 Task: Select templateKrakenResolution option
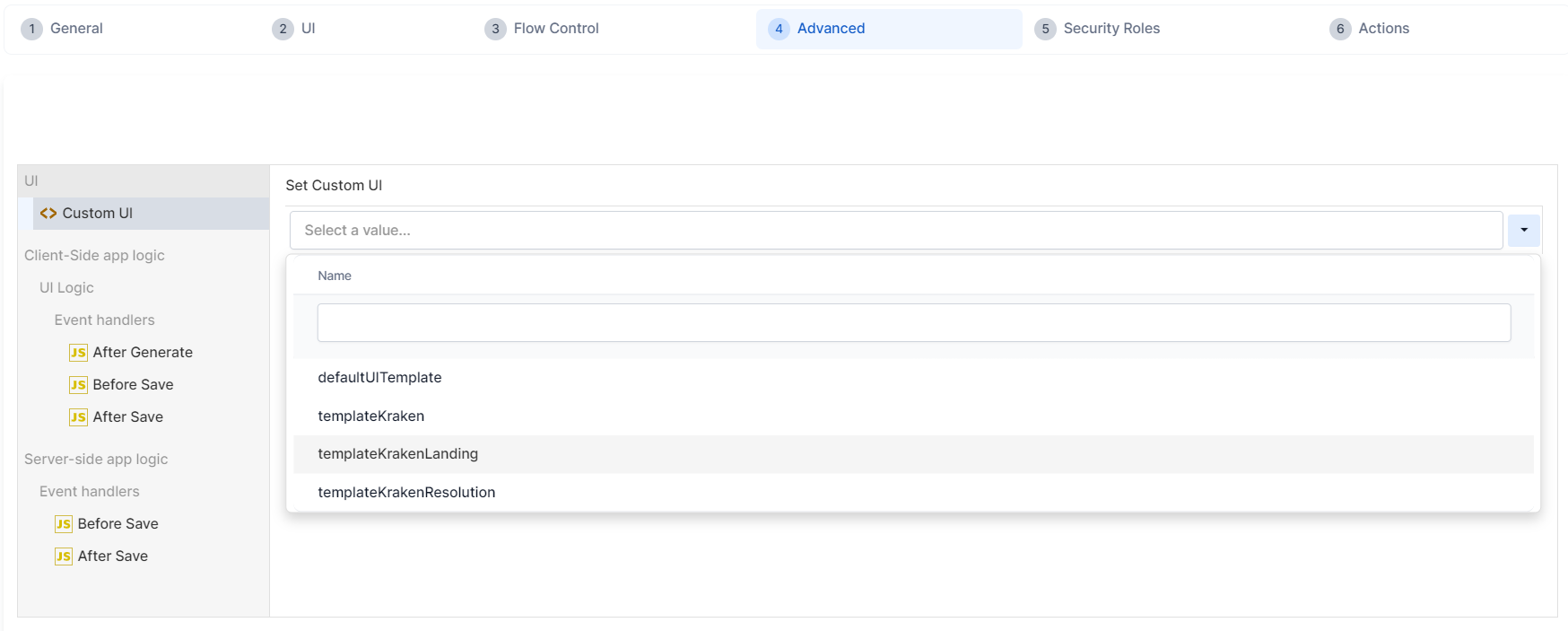[x=406, y=493]
